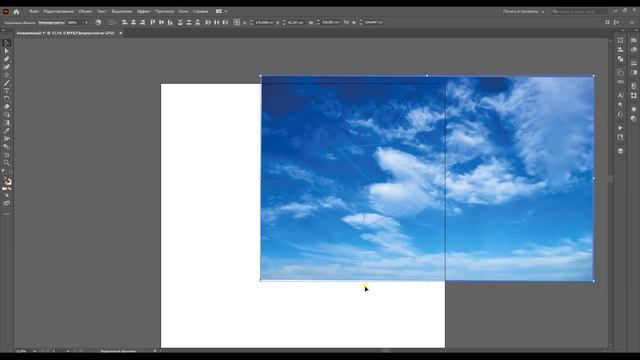This screenshot has height=360, width=640.
Task: Click Vertical Align Center icon
Action: pos(162,22)
